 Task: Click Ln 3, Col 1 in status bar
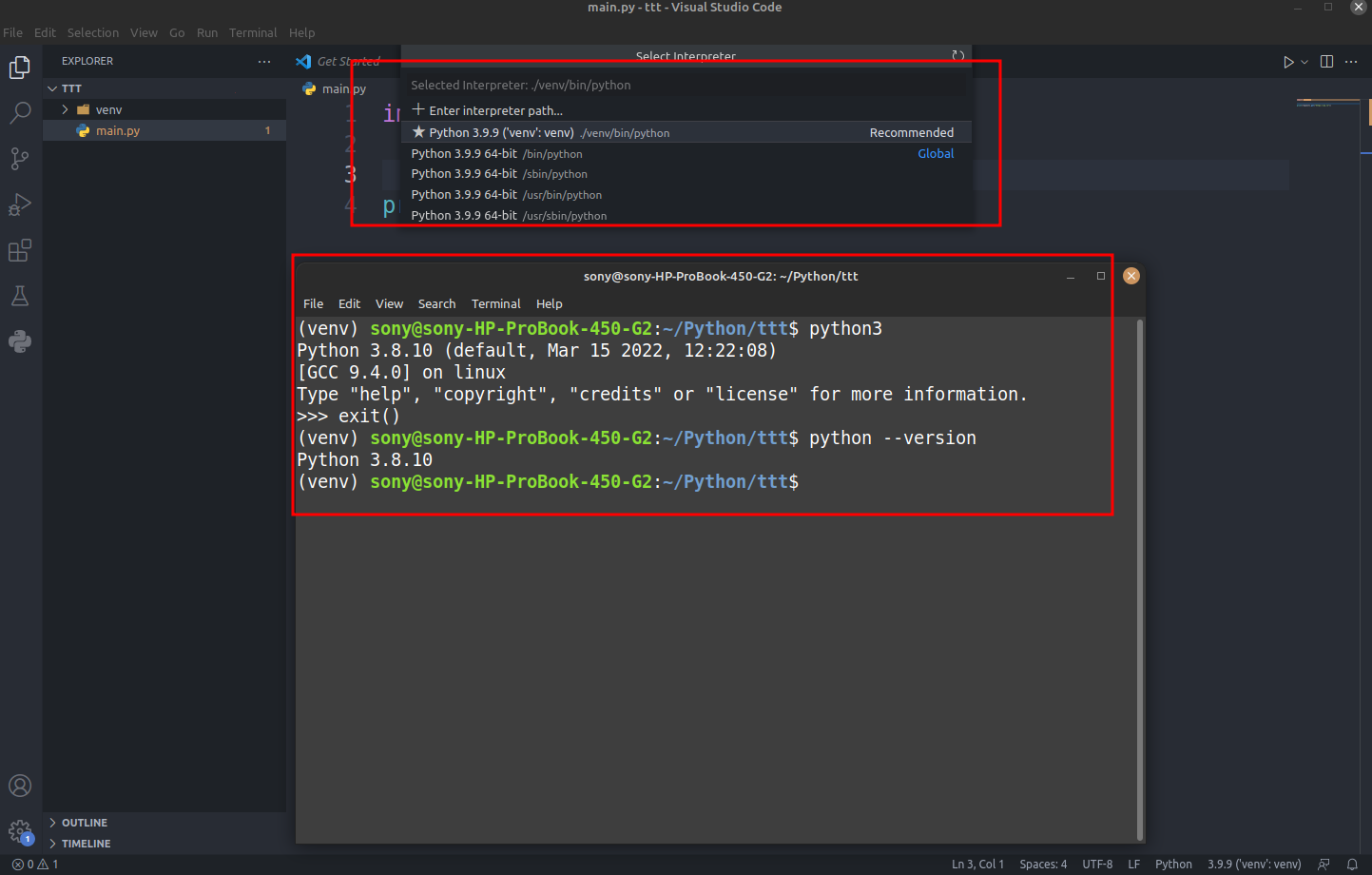coord(977,865)
